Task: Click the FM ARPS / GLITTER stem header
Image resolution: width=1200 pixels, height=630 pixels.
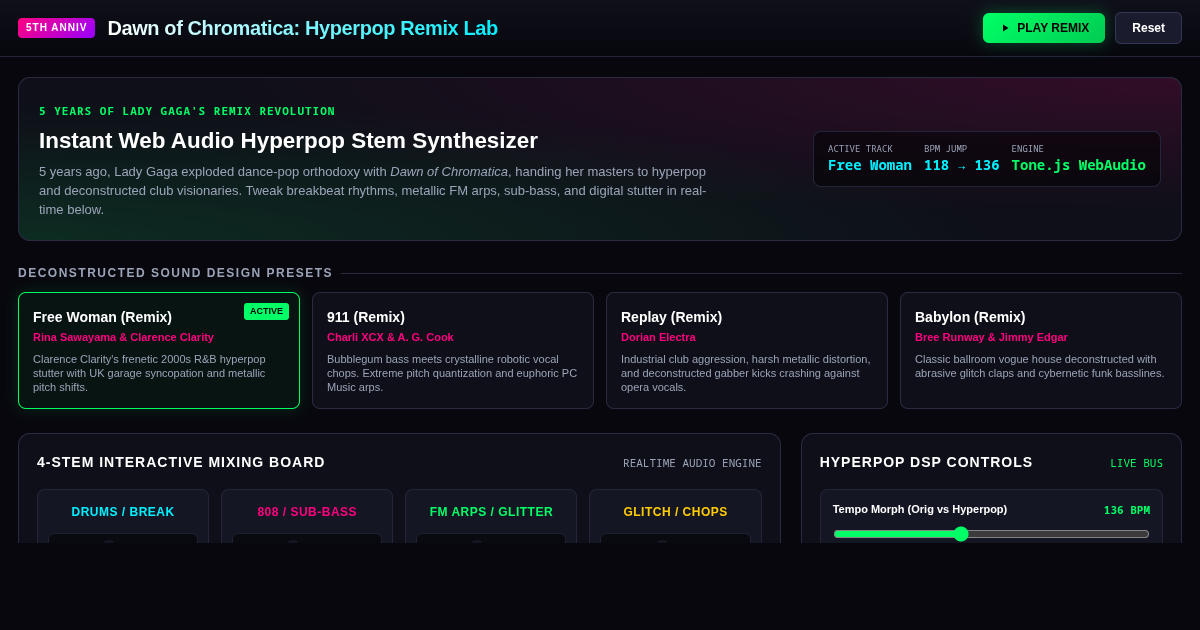Action: [x=491, y=512]
